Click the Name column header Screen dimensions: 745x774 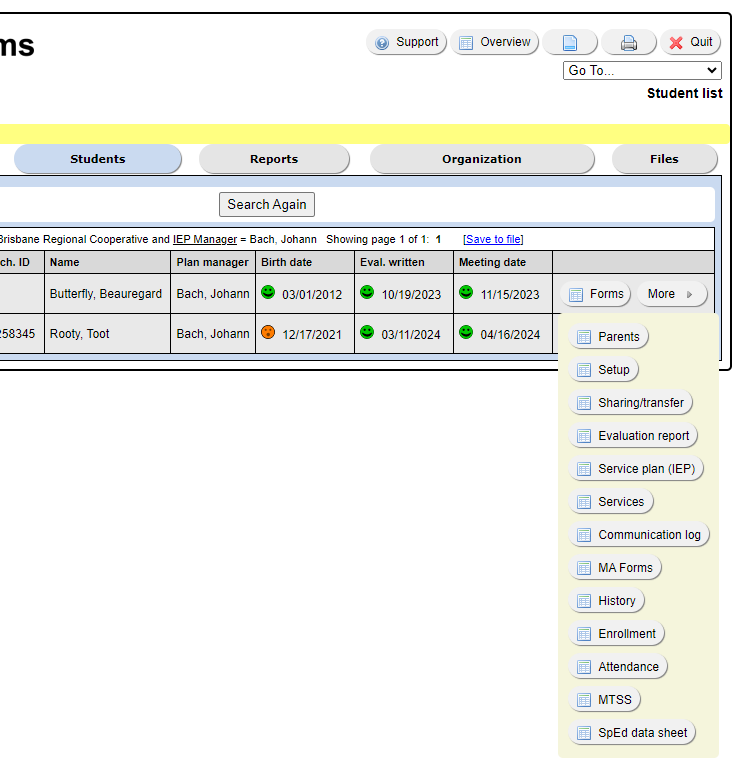pyautogui.click(x=65, y=262)
